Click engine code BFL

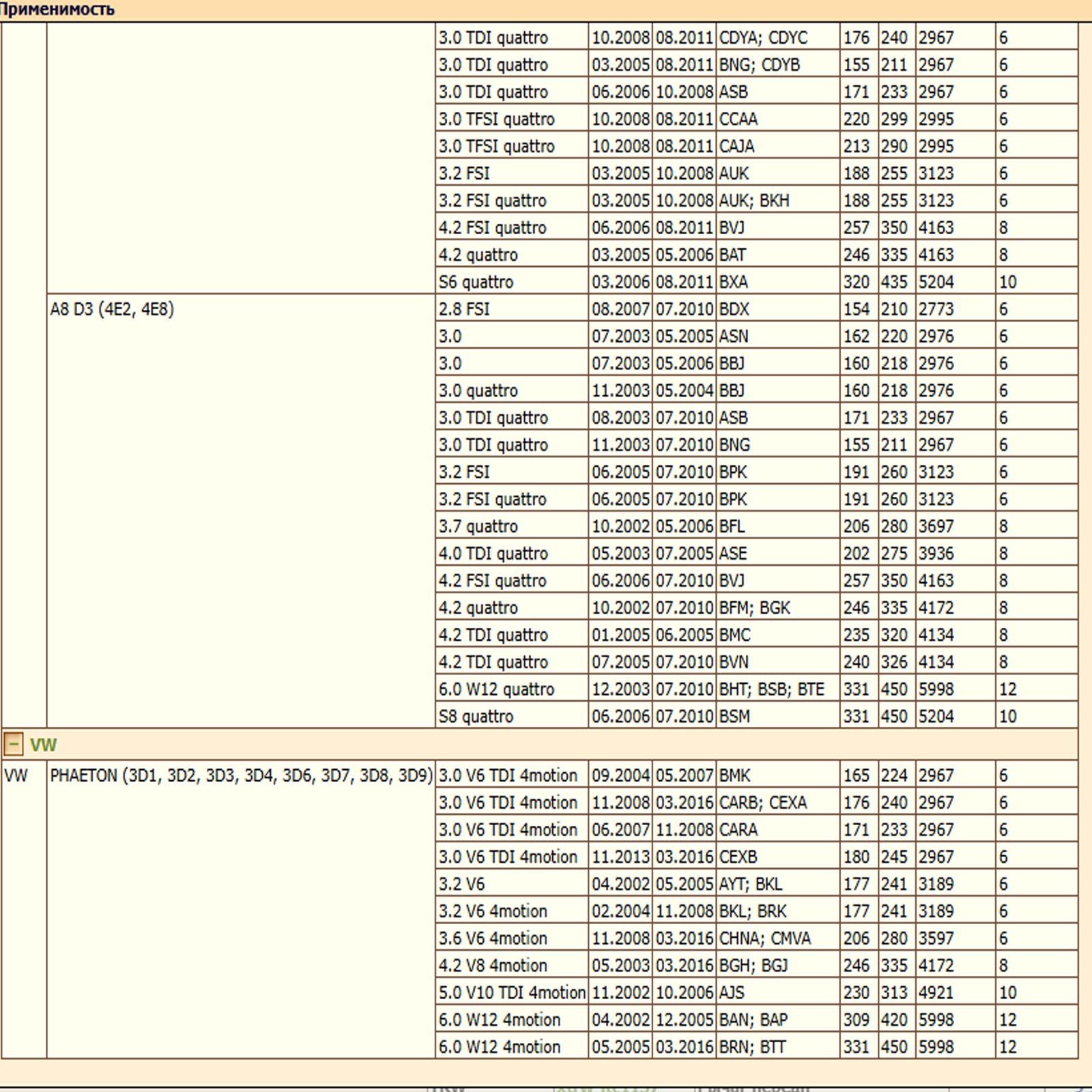point(732,526)
